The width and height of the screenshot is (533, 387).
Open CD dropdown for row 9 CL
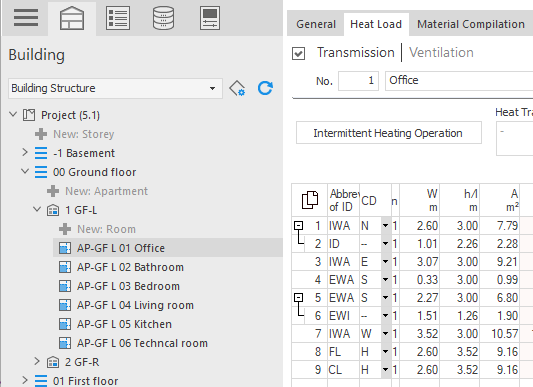click(385, 370)
